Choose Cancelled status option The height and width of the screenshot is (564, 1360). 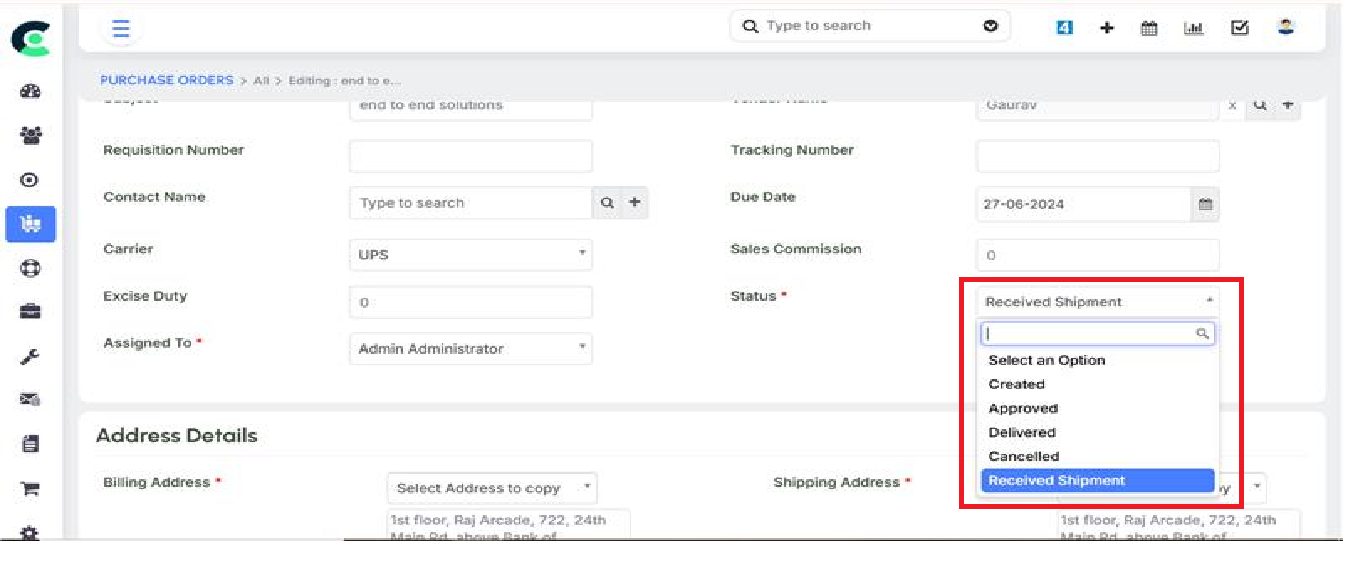(1023, 456)
